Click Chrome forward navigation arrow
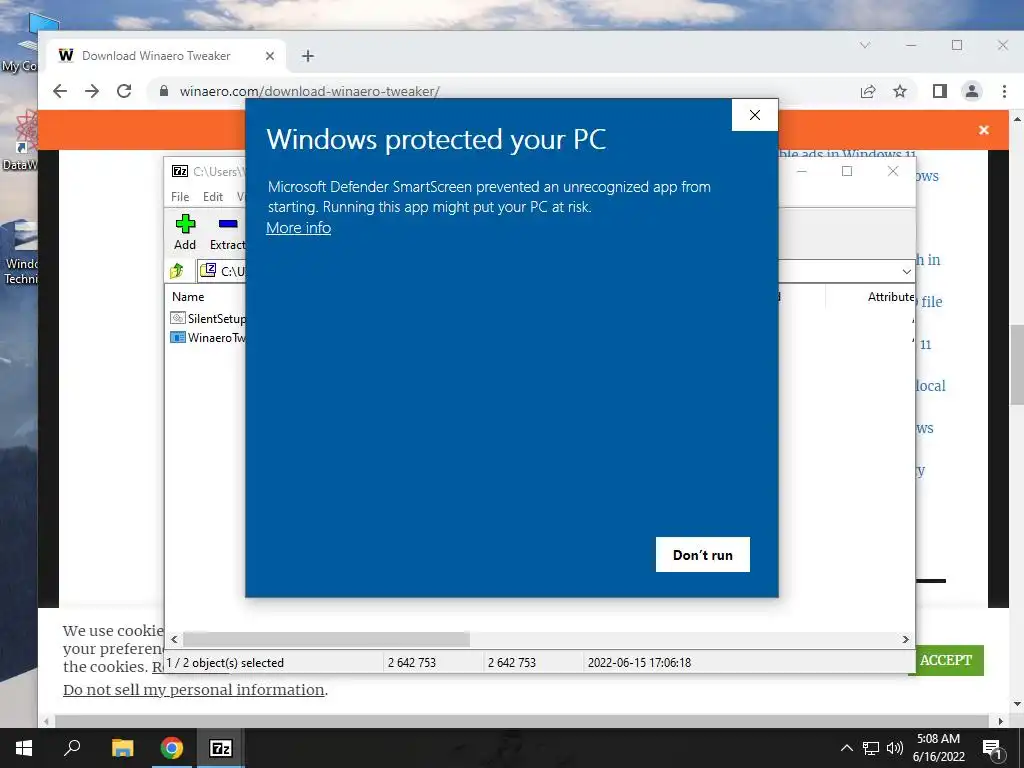The image size is (1024, 768). tap(92, 91)
